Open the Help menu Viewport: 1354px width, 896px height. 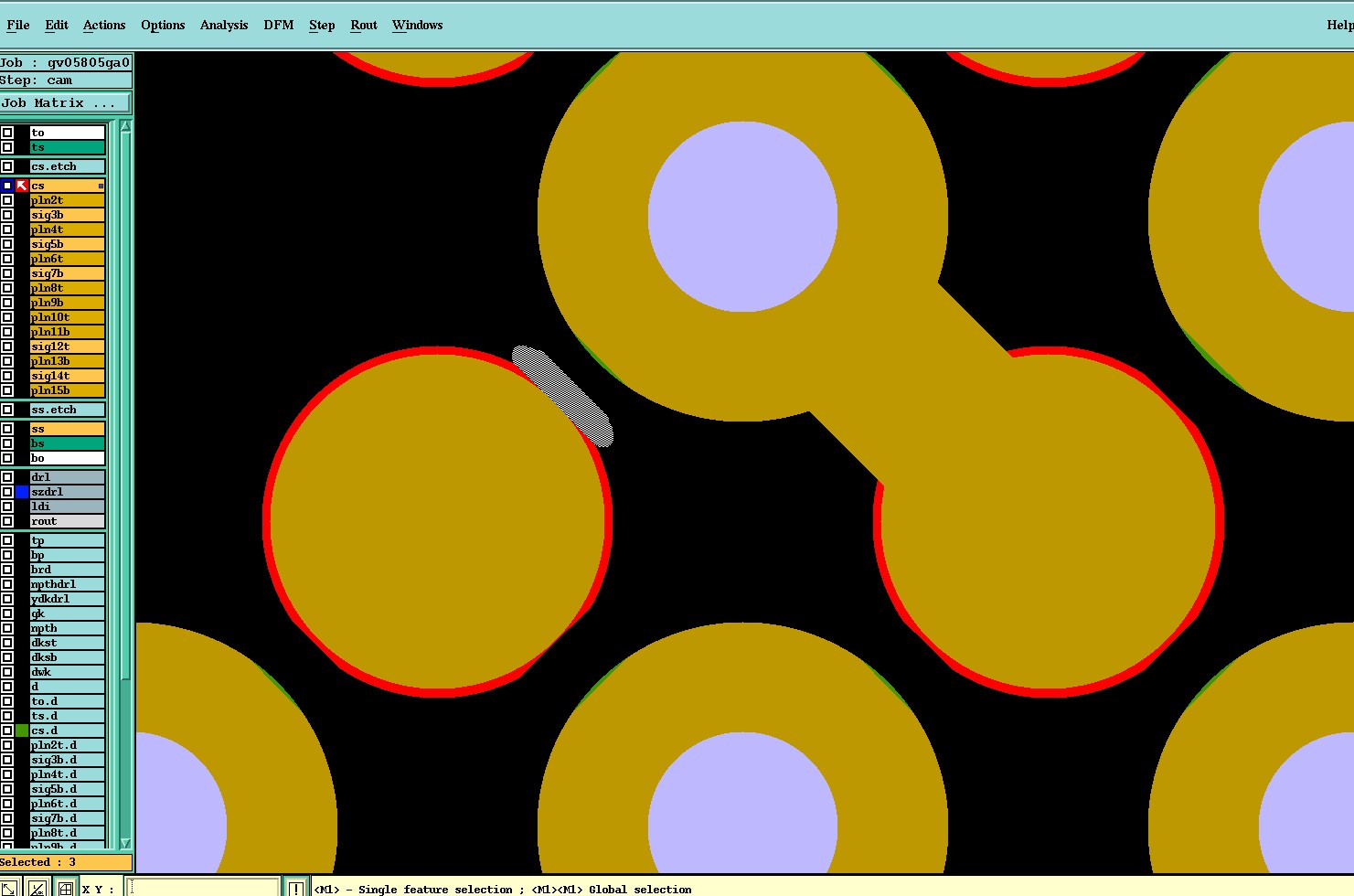[1339, 25]
